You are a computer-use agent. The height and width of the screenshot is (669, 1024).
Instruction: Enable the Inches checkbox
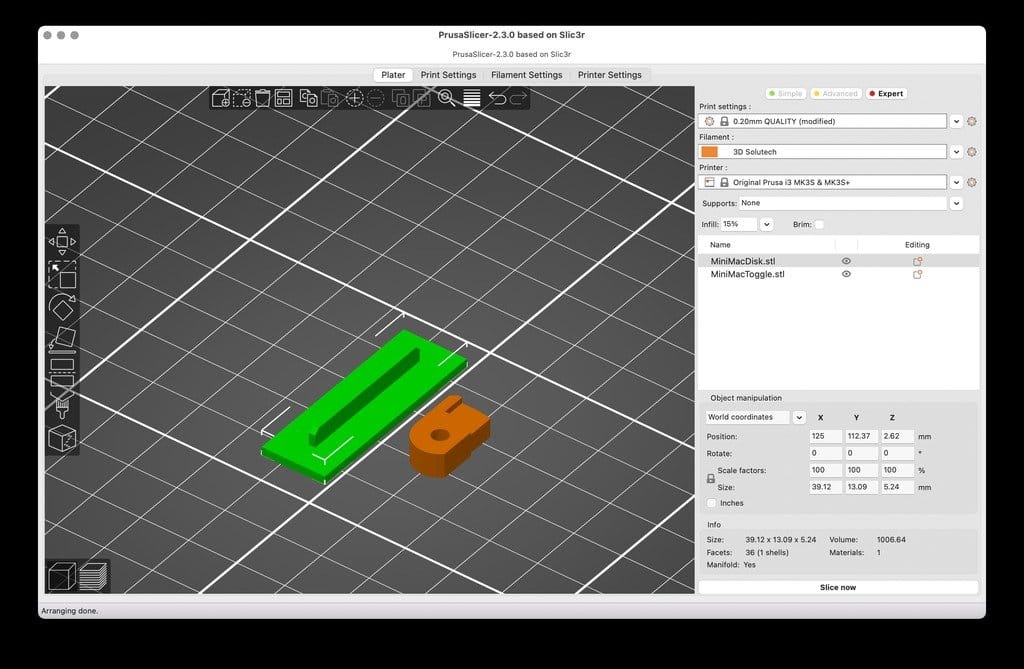pyautogui.click(x=712, y=503)
